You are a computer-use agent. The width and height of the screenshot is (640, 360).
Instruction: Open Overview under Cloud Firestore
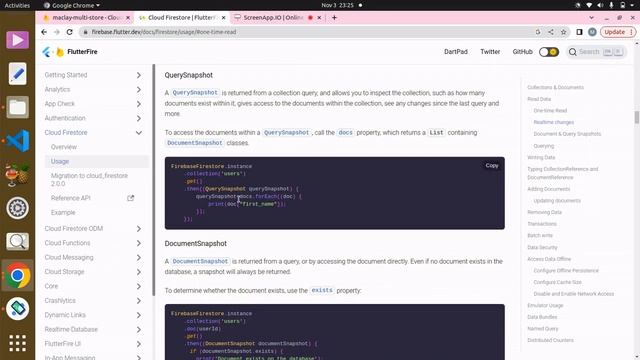pyautogui.click(x=64, y=147)
